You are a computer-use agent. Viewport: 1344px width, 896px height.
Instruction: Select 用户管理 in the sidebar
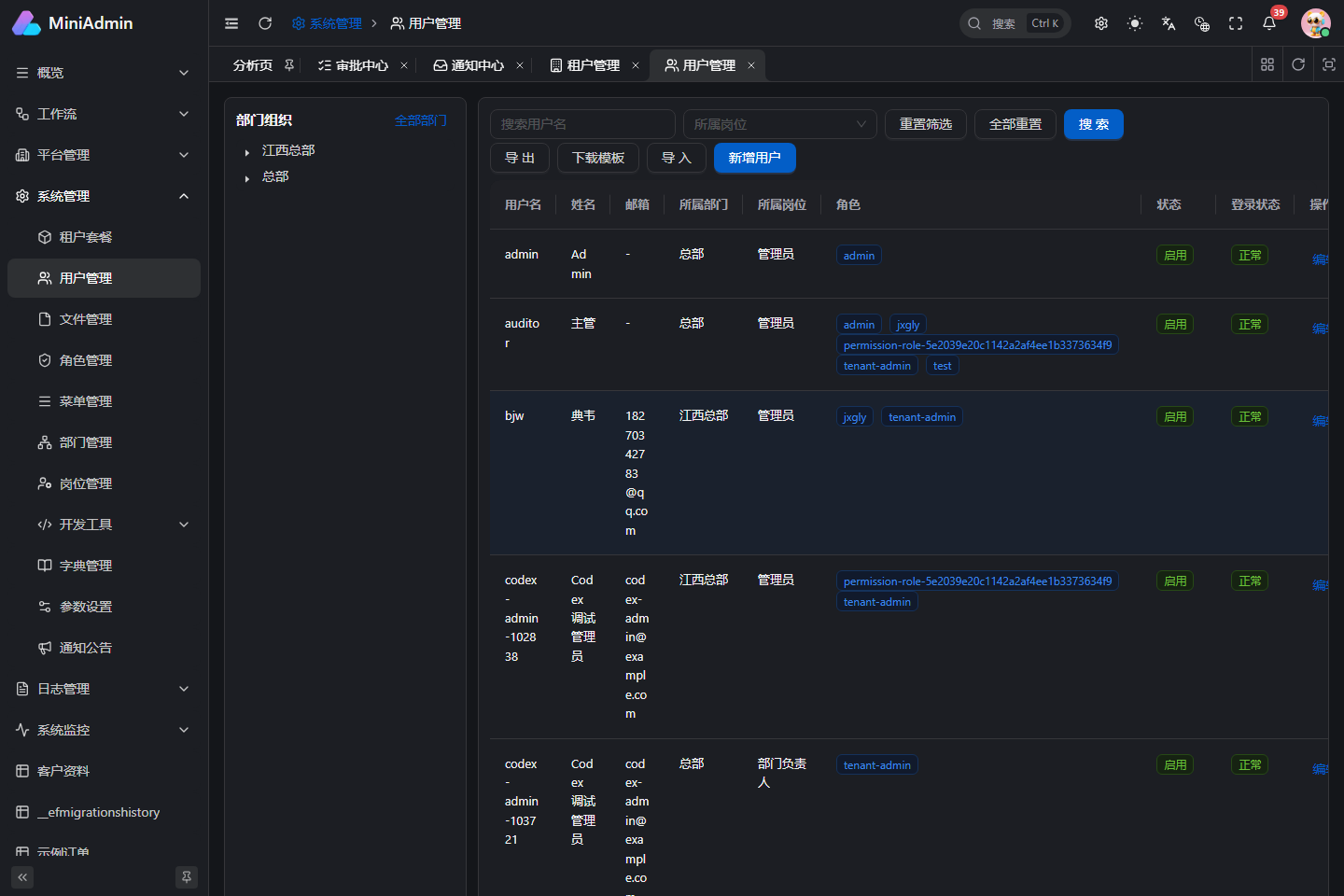104,278
